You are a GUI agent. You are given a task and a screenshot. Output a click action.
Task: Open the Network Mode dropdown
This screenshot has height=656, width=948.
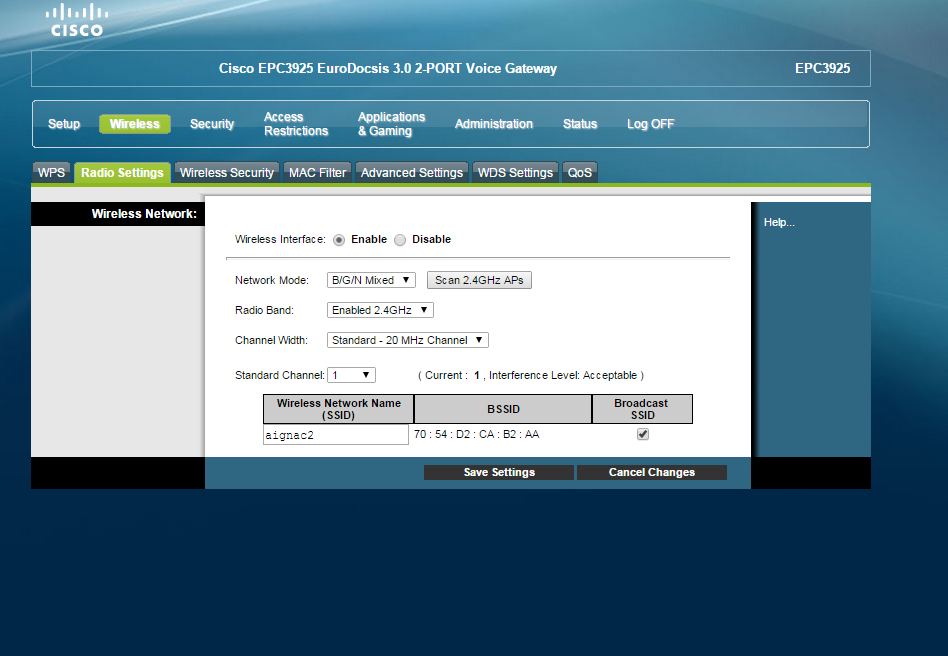click(371, 280)
